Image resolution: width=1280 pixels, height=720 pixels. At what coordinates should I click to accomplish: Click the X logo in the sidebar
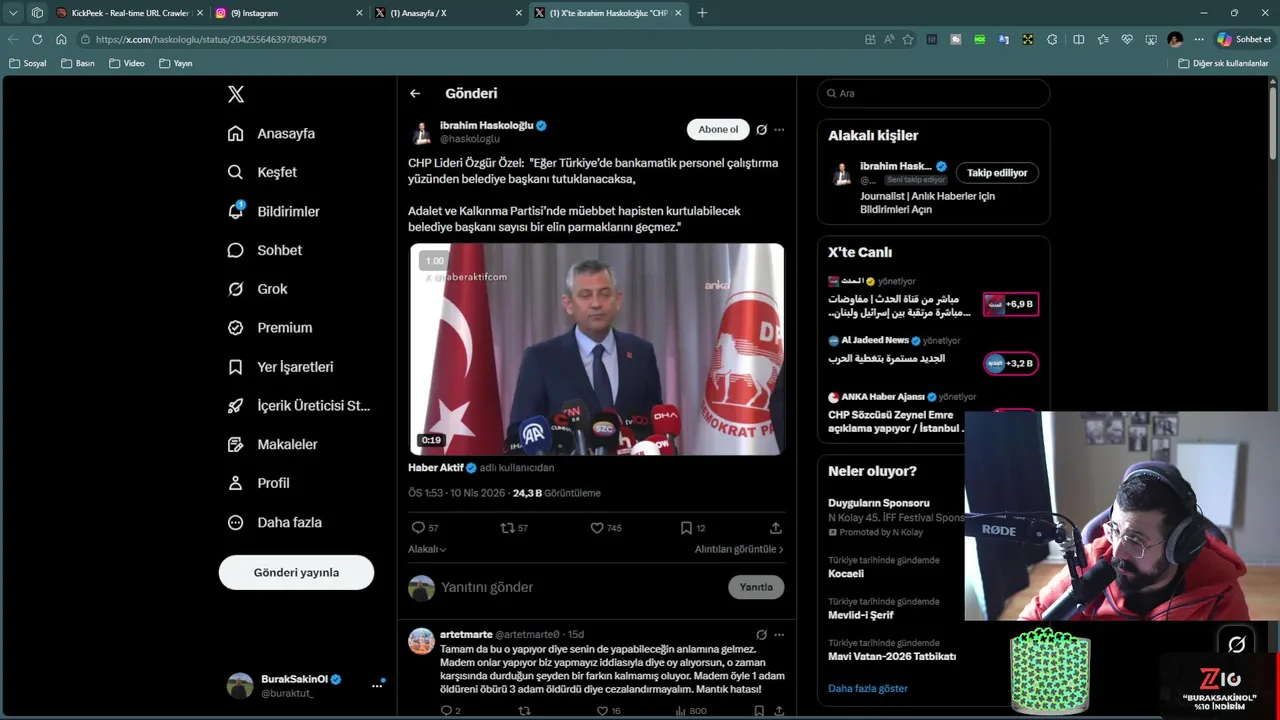click(236, 94)
